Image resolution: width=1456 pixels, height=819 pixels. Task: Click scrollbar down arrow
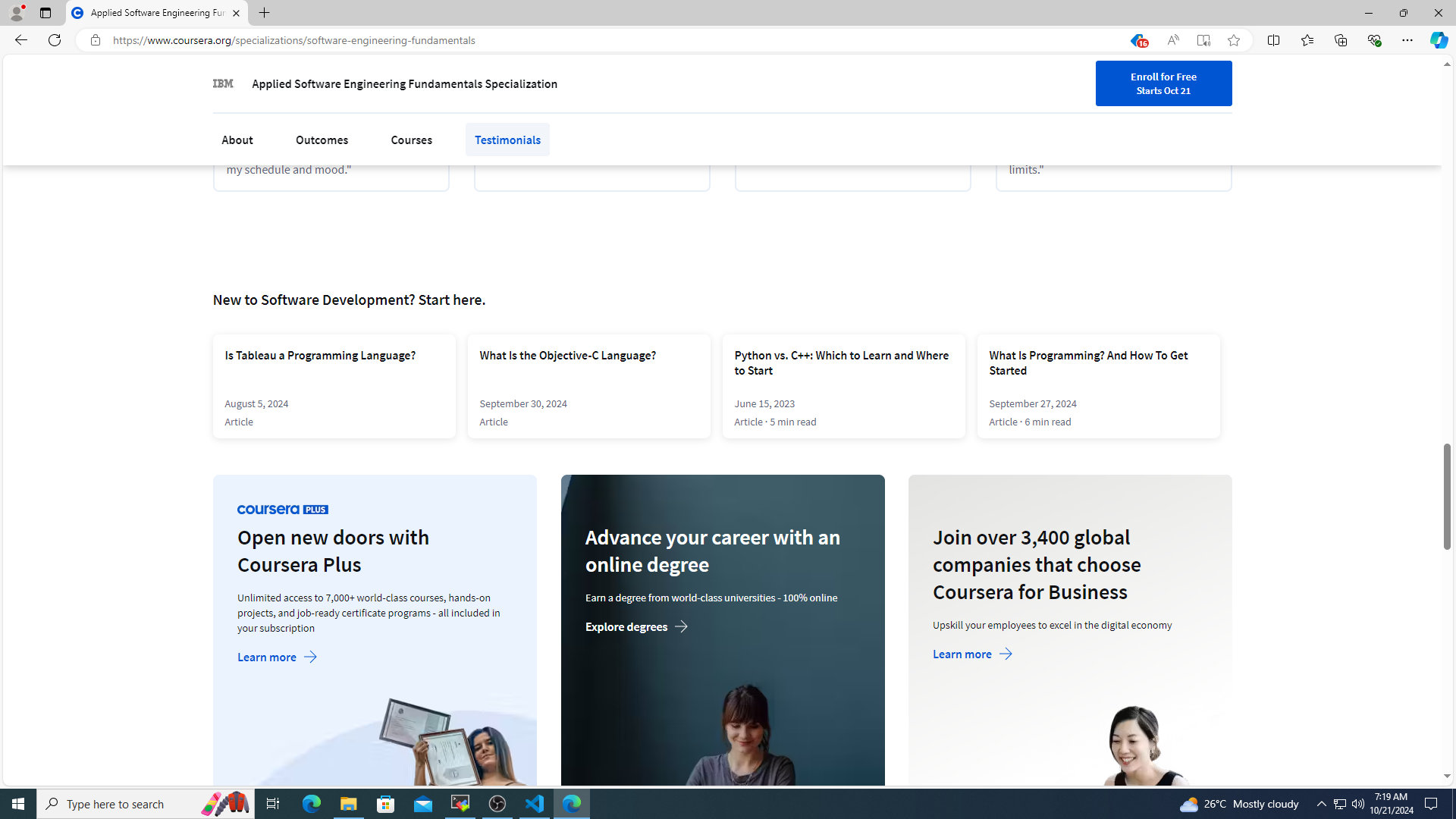tap(1447, 777)
